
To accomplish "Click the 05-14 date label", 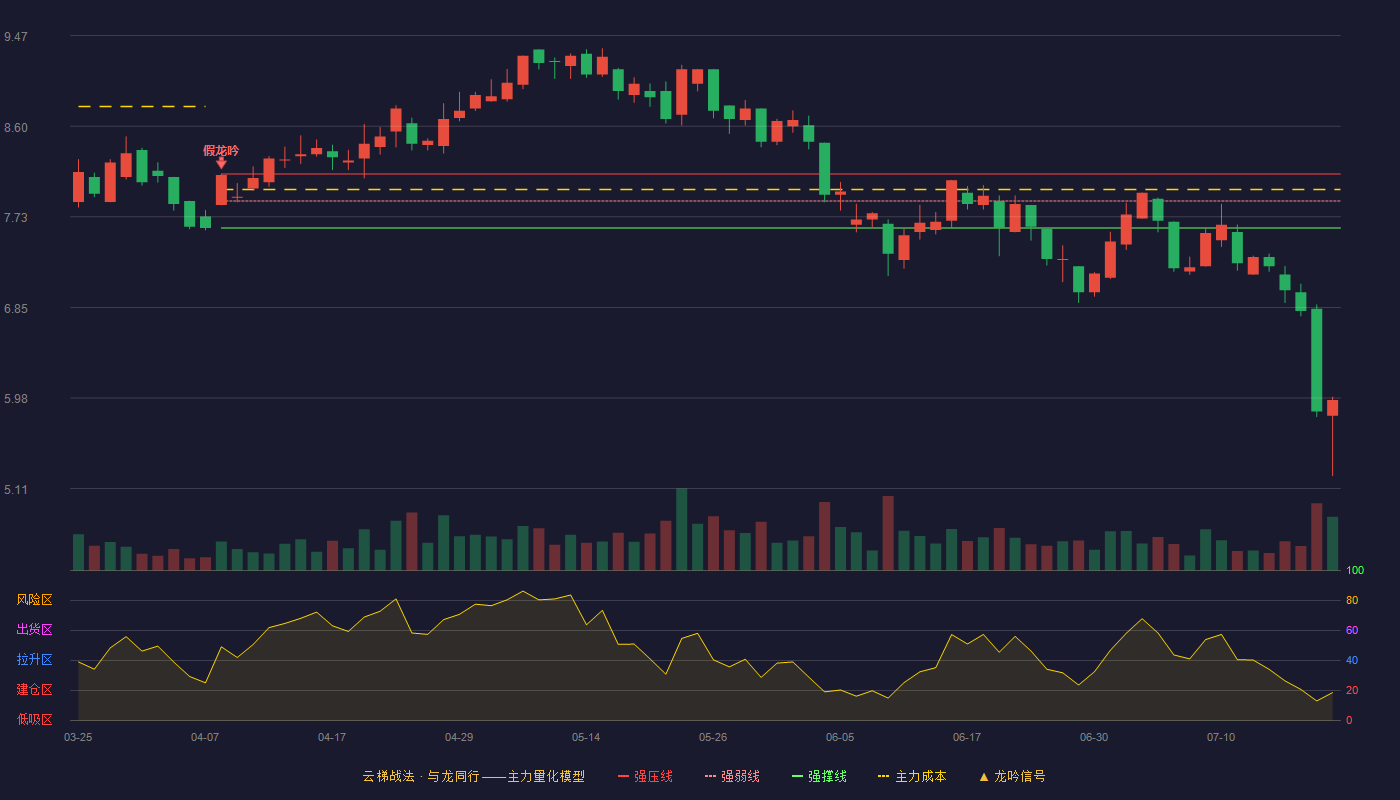I will tap(586, 737).
